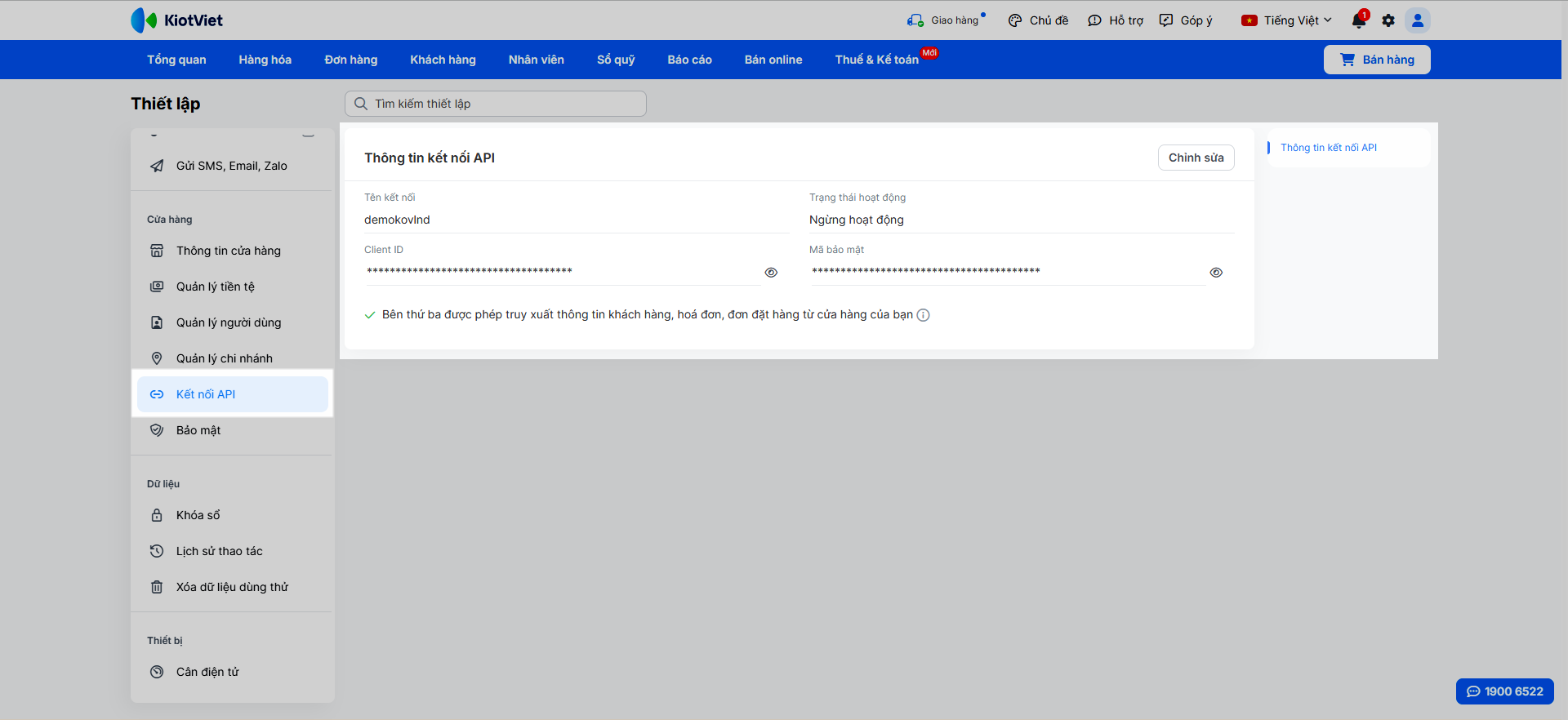Open the Tổng quan menu
Screen dimensions: 1568x720
[176, 60]
